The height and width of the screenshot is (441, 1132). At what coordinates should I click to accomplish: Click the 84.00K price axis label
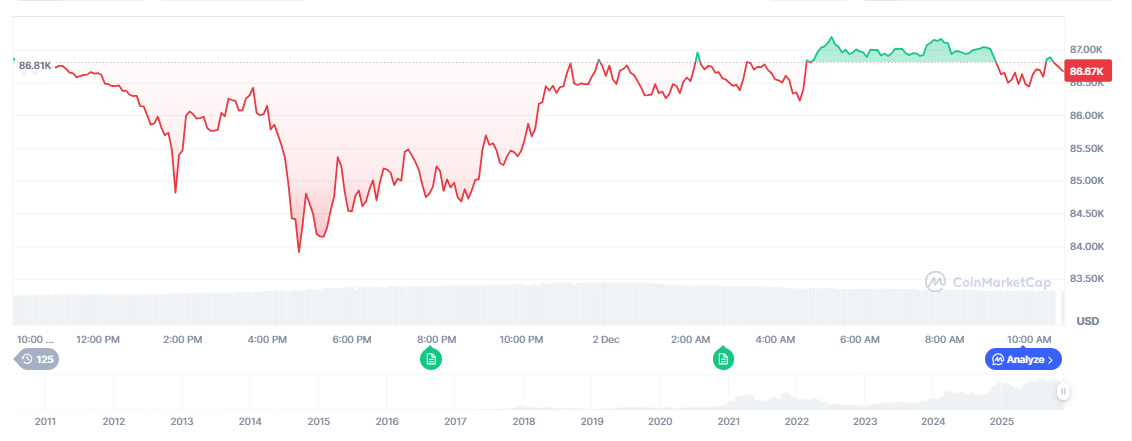1087,246
